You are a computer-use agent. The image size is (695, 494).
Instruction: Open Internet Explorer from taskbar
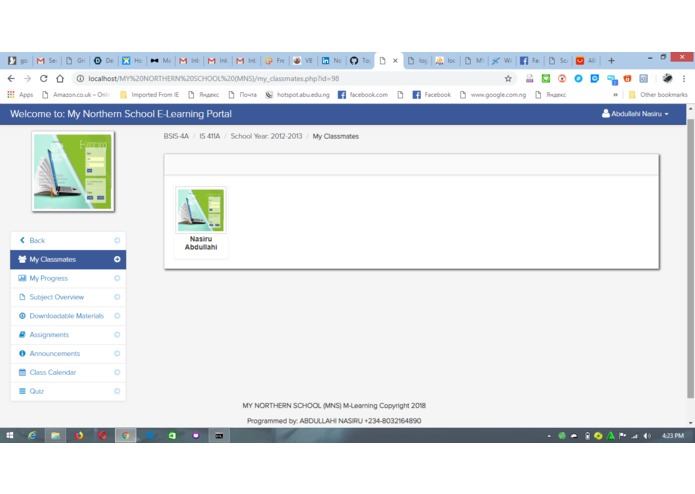(x=32, y=436)
